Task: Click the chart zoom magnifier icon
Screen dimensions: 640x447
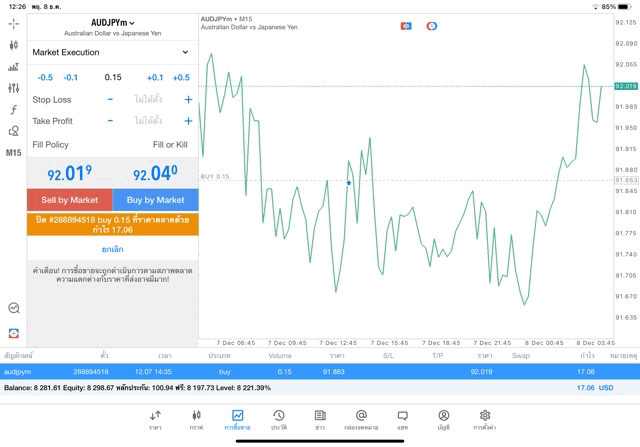Action: [x=14, y=308]
